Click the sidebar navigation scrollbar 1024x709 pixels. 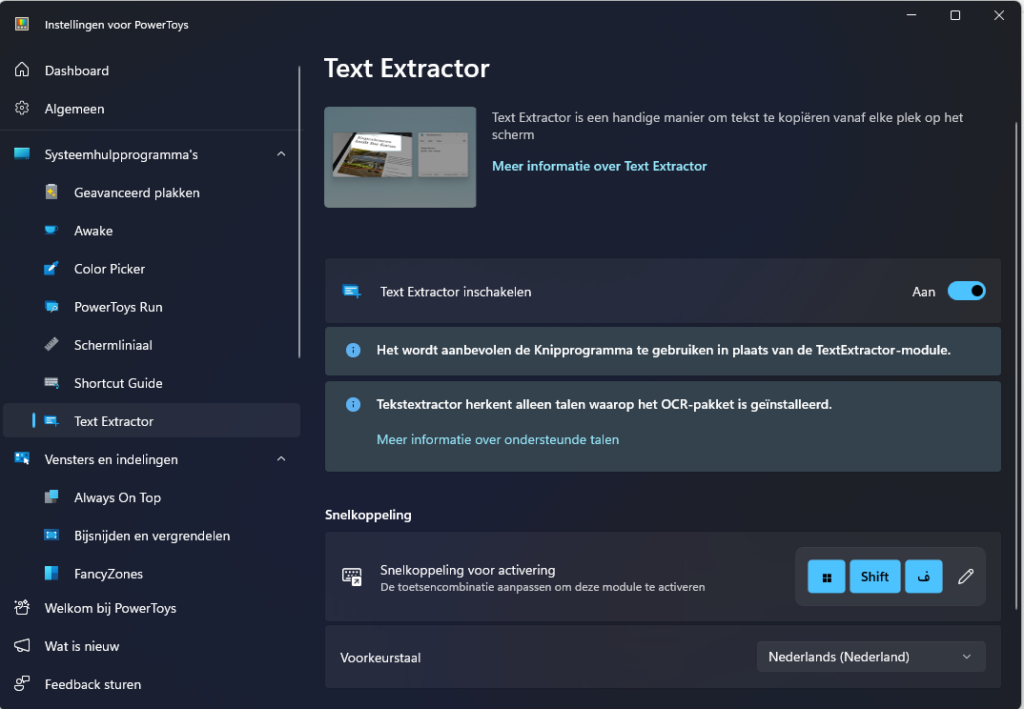pyautogui.click(x=300, y=212)
